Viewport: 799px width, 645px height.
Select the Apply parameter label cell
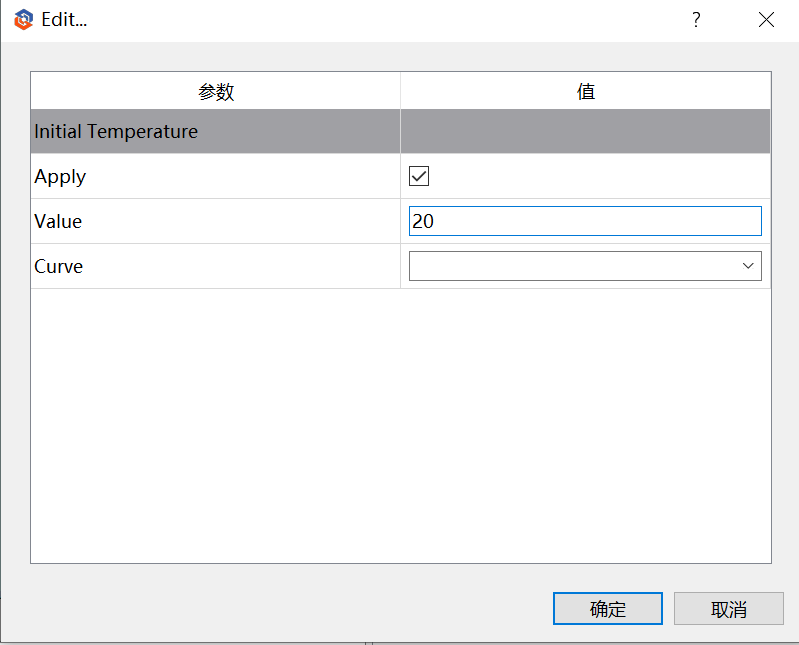[x=216, y=176]
